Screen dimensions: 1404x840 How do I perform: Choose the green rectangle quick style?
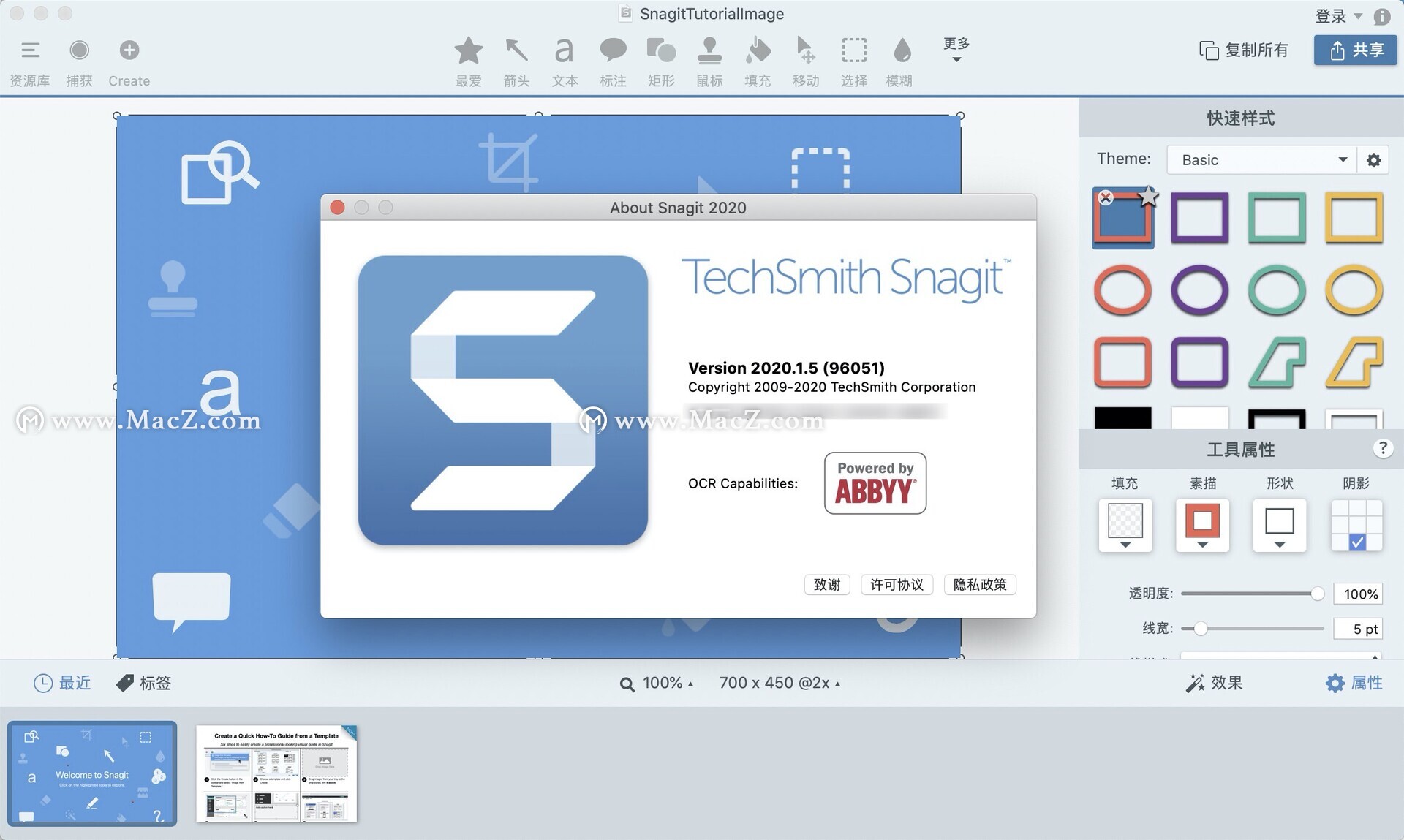[1277, 218]
